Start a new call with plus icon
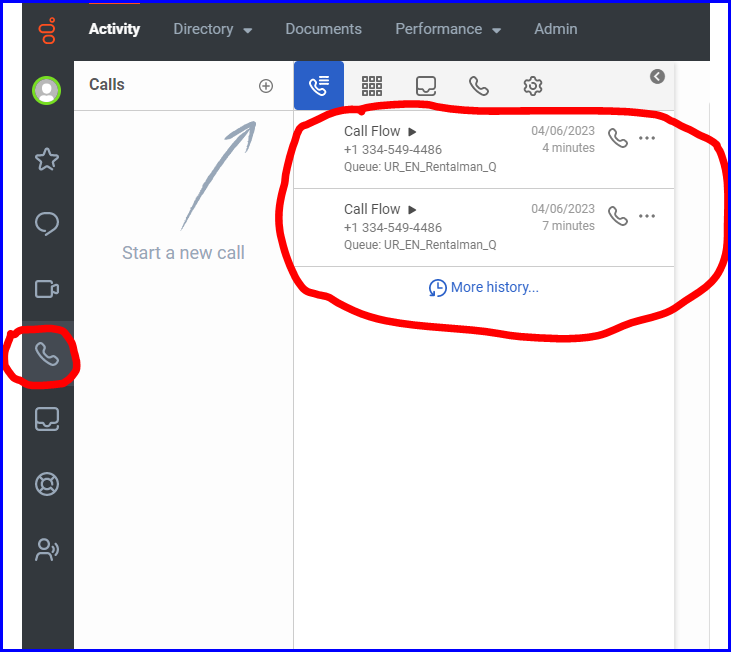This screenshot has width=731, height=652. (266, 86)
